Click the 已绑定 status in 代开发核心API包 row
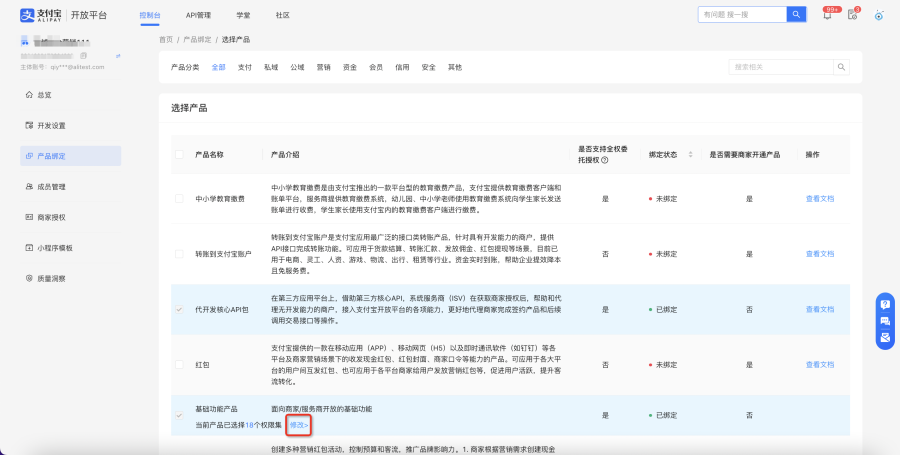Screen dimensions: 900x455 pos(663,309)
